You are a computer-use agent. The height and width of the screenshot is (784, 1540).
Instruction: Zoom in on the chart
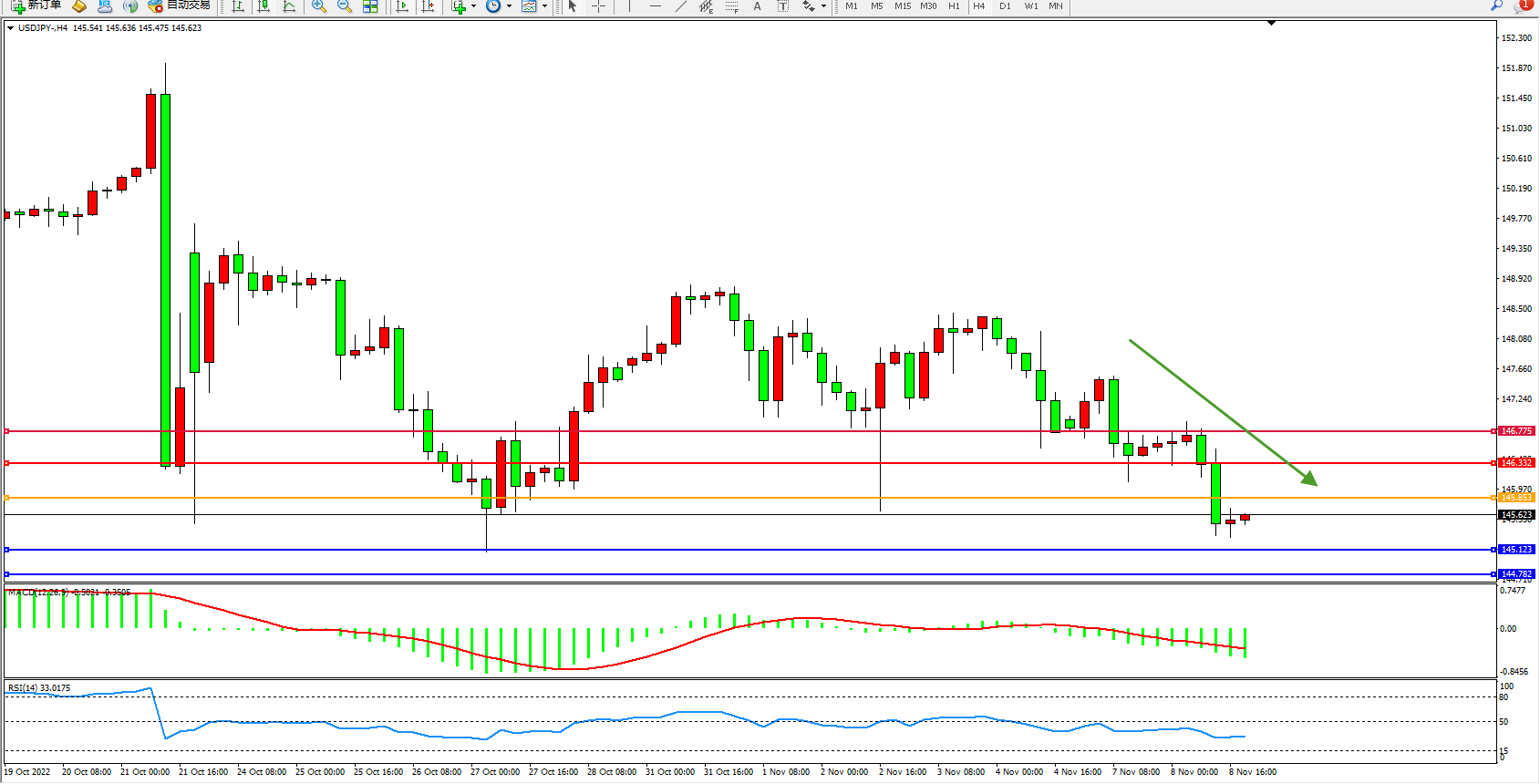pyautogui.click(x=319, y=6)
